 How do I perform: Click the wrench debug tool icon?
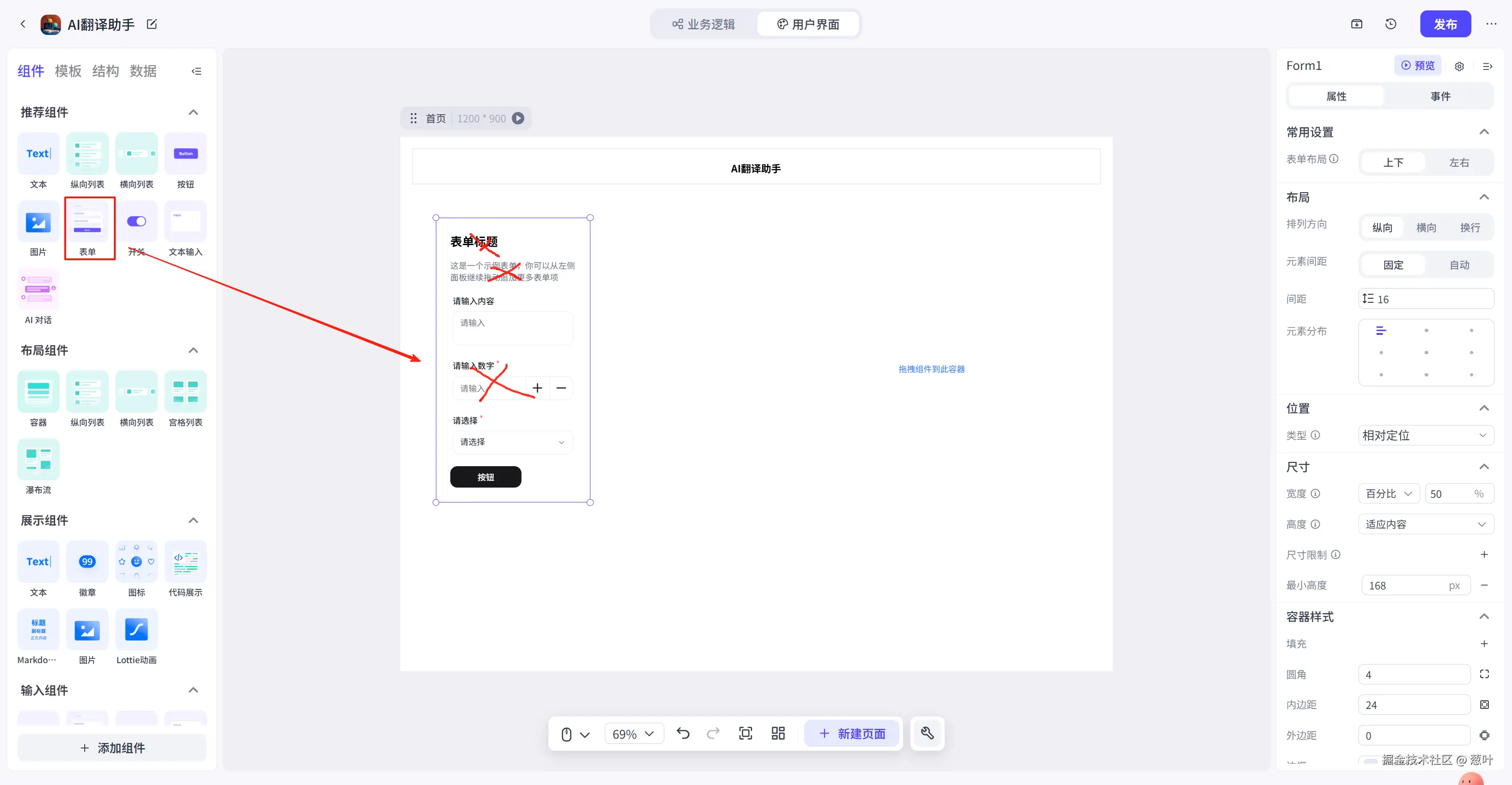click(x=927, y=734)
